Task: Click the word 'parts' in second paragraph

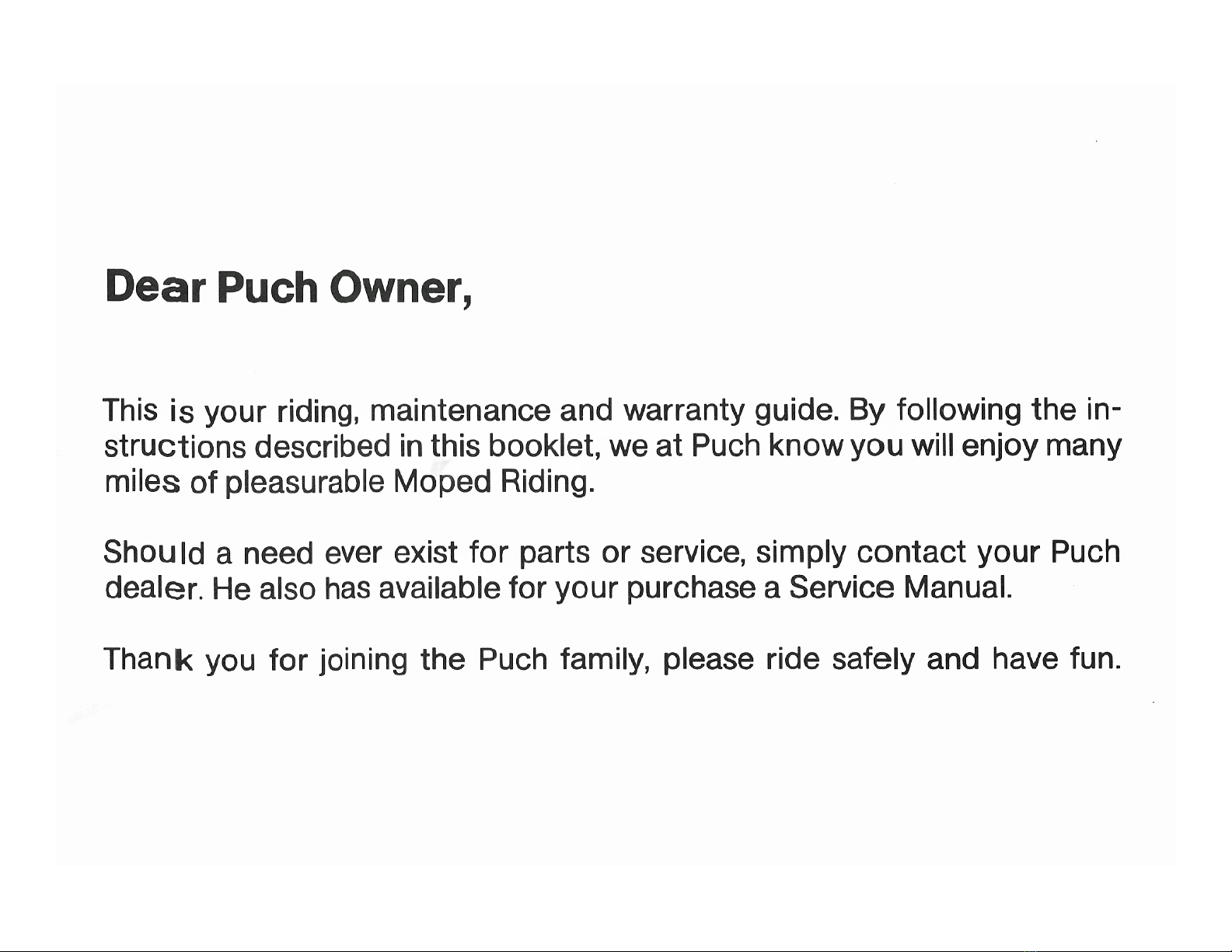Action: [x=554, y=553]
